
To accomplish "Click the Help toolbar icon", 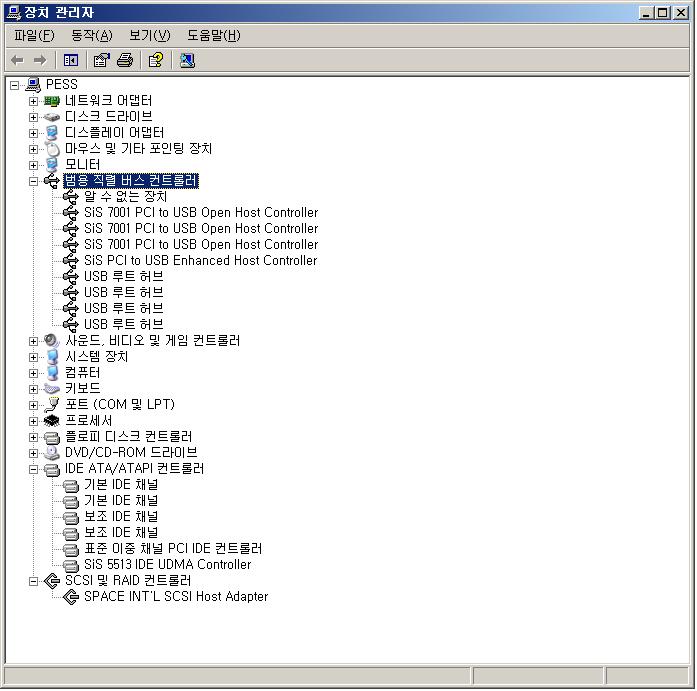I will click(156, 60).
